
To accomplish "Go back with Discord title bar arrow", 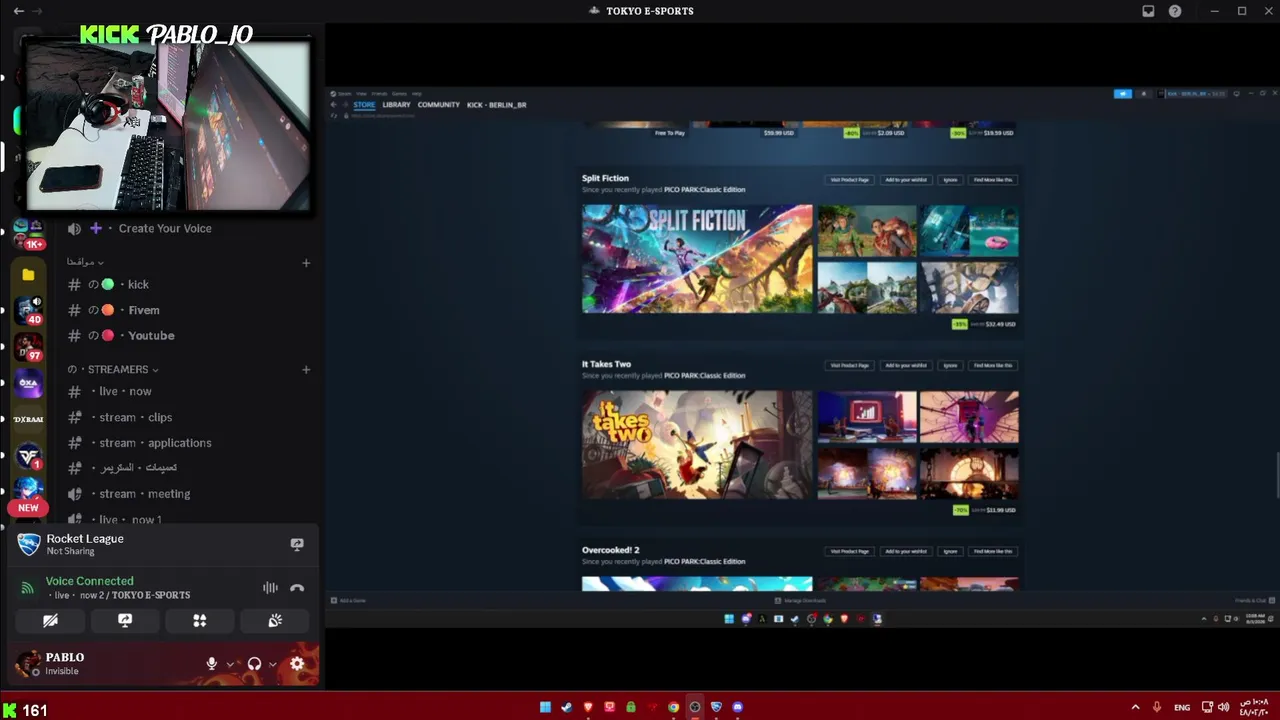I will (x=18, y=11).
